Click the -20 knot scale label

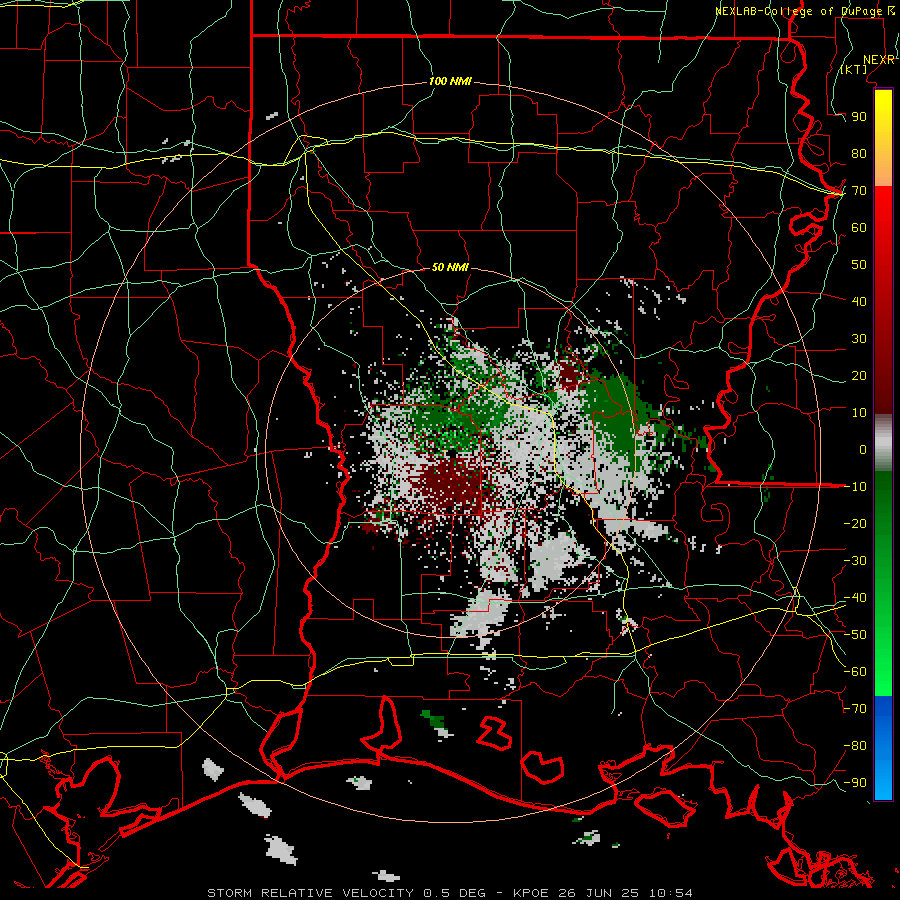[855, 523]
